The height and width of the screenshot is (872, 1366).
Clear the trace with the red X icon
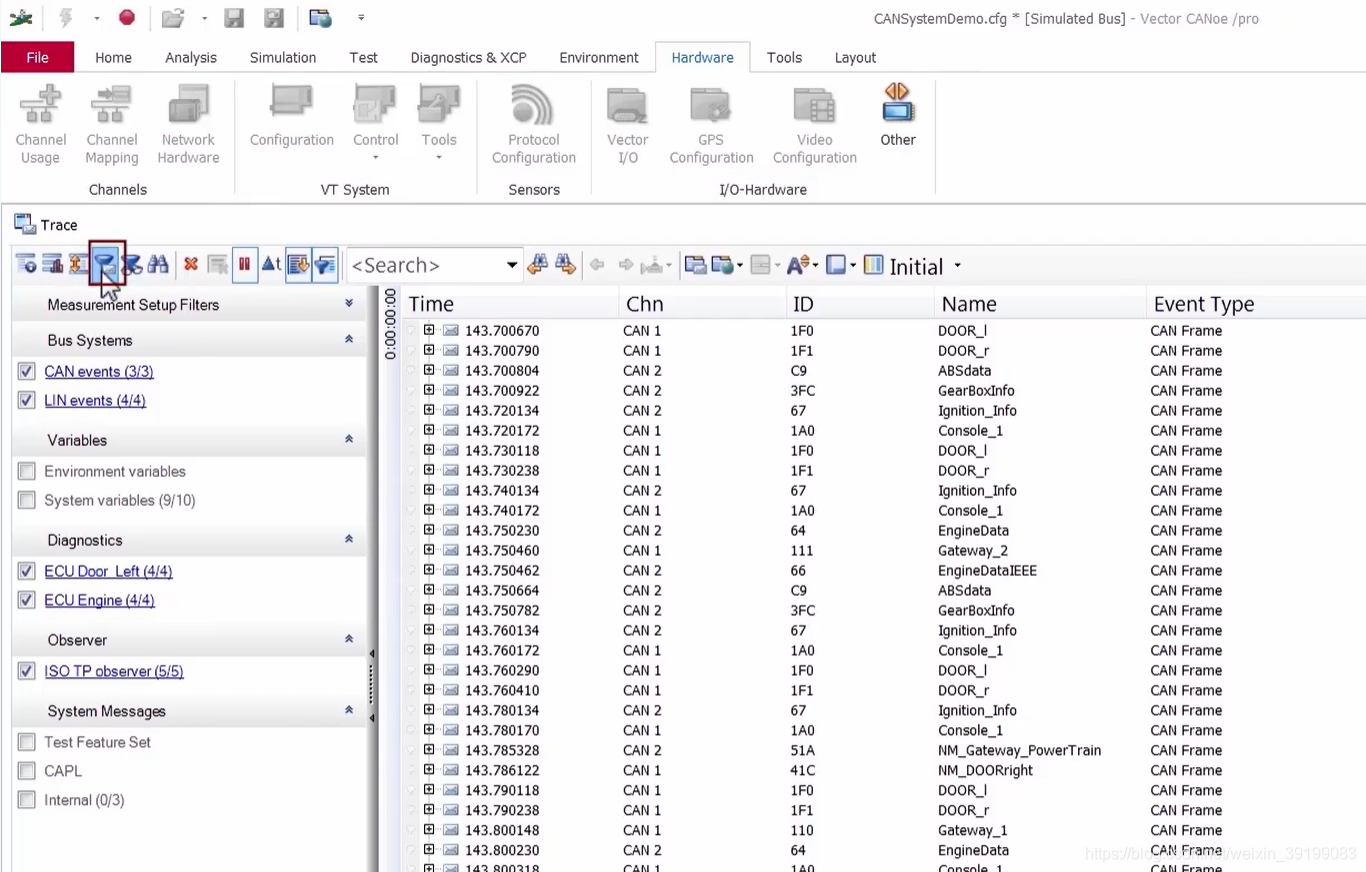(x=190, y=265)
